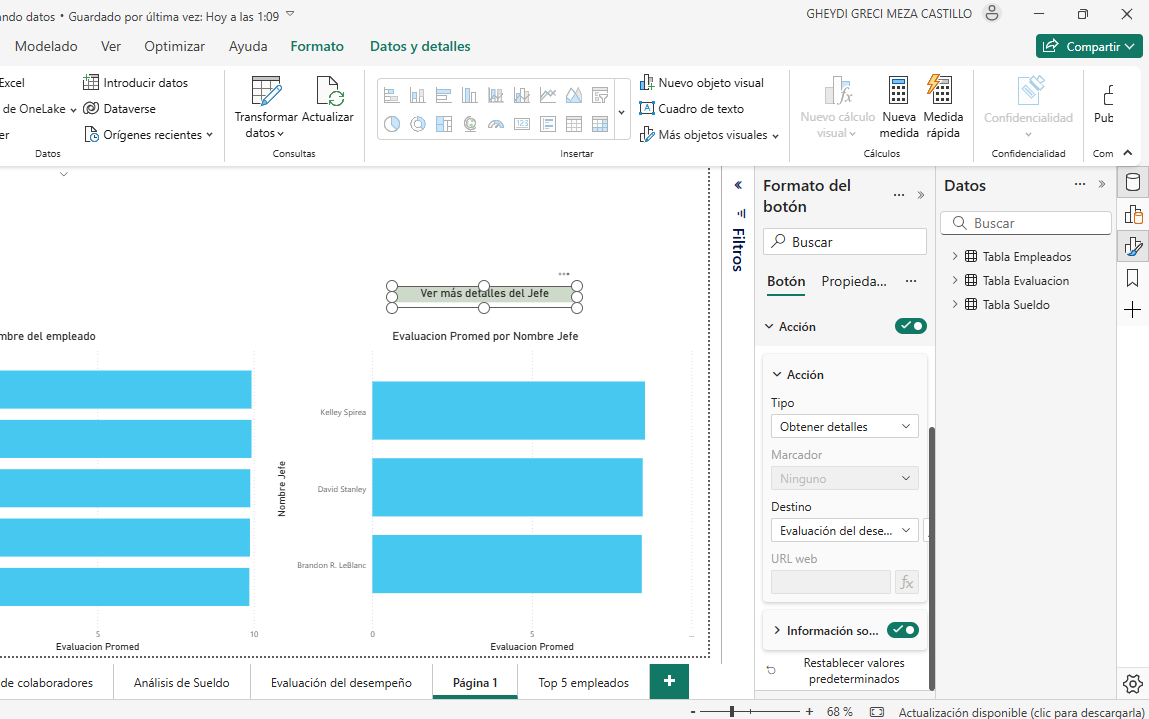The image size is (1149, 719).
Task: Click Restablecer valores predeterminados
Action: click(x=853, y=671)
